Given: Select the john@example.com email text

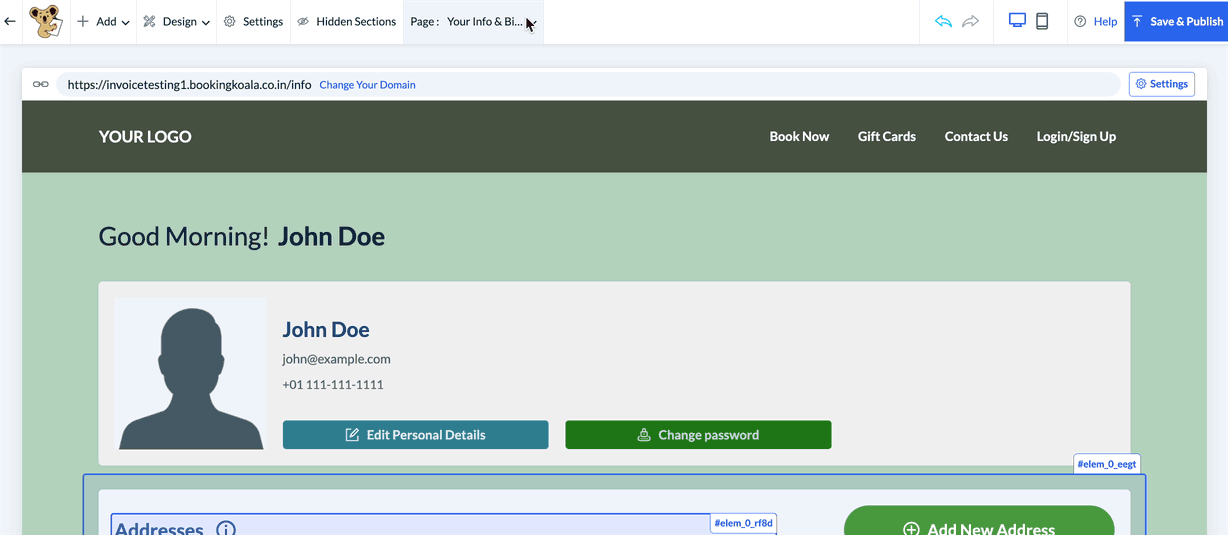Looking at the screenshot, I should 336,359.
